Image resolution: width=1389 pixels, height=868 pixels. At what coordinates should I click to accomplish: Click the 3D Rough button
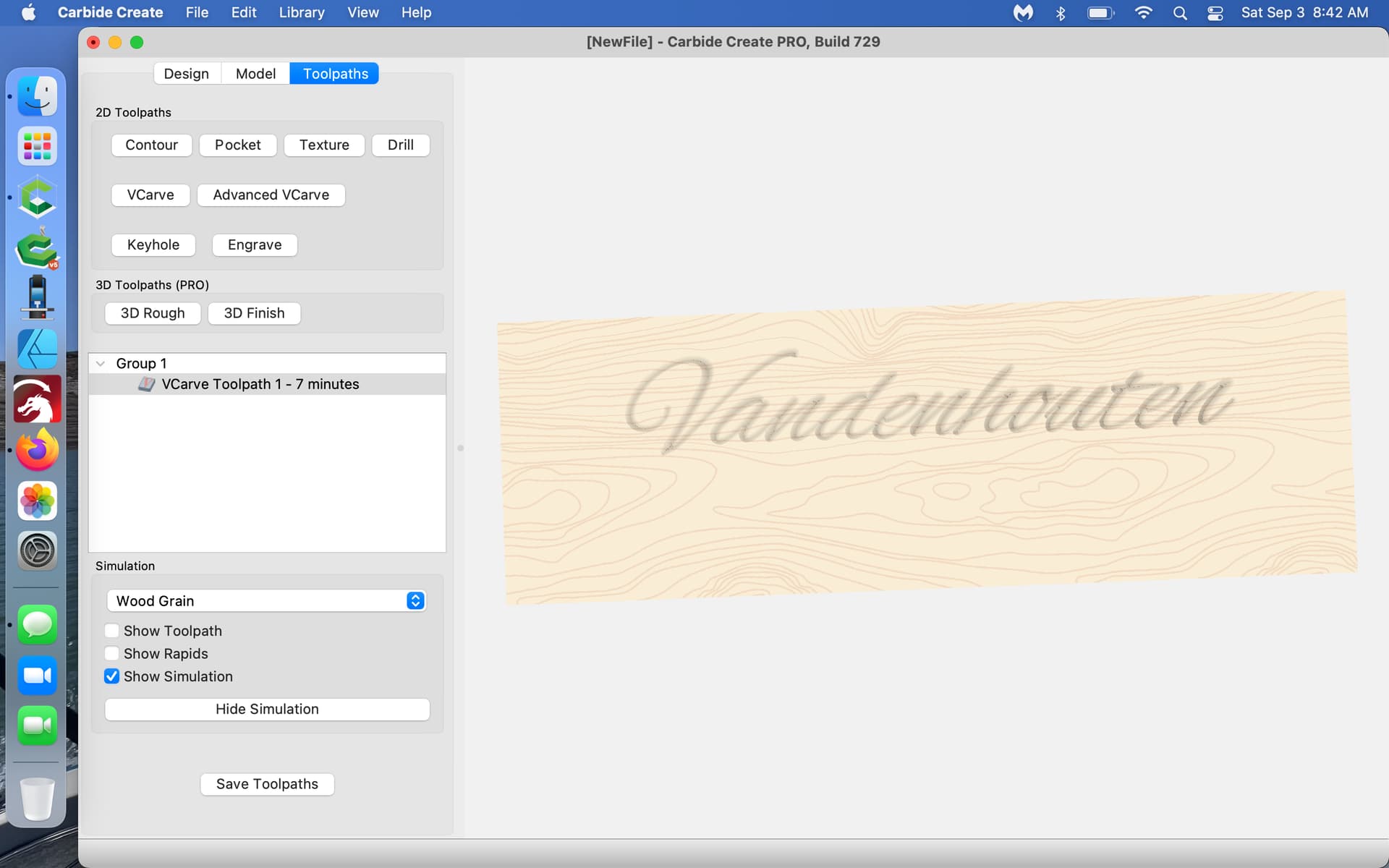[x=153, y=313]
